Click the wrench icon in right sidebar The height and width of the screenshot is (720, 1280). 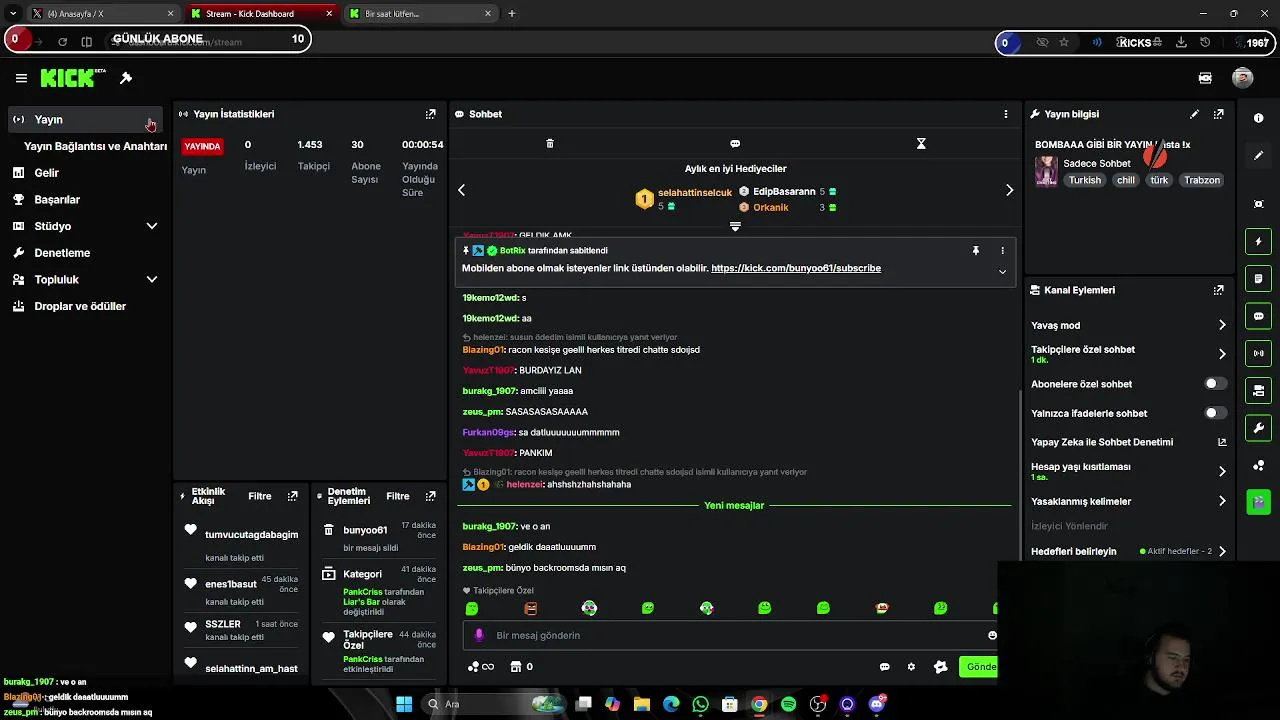tap(1258, 428)
